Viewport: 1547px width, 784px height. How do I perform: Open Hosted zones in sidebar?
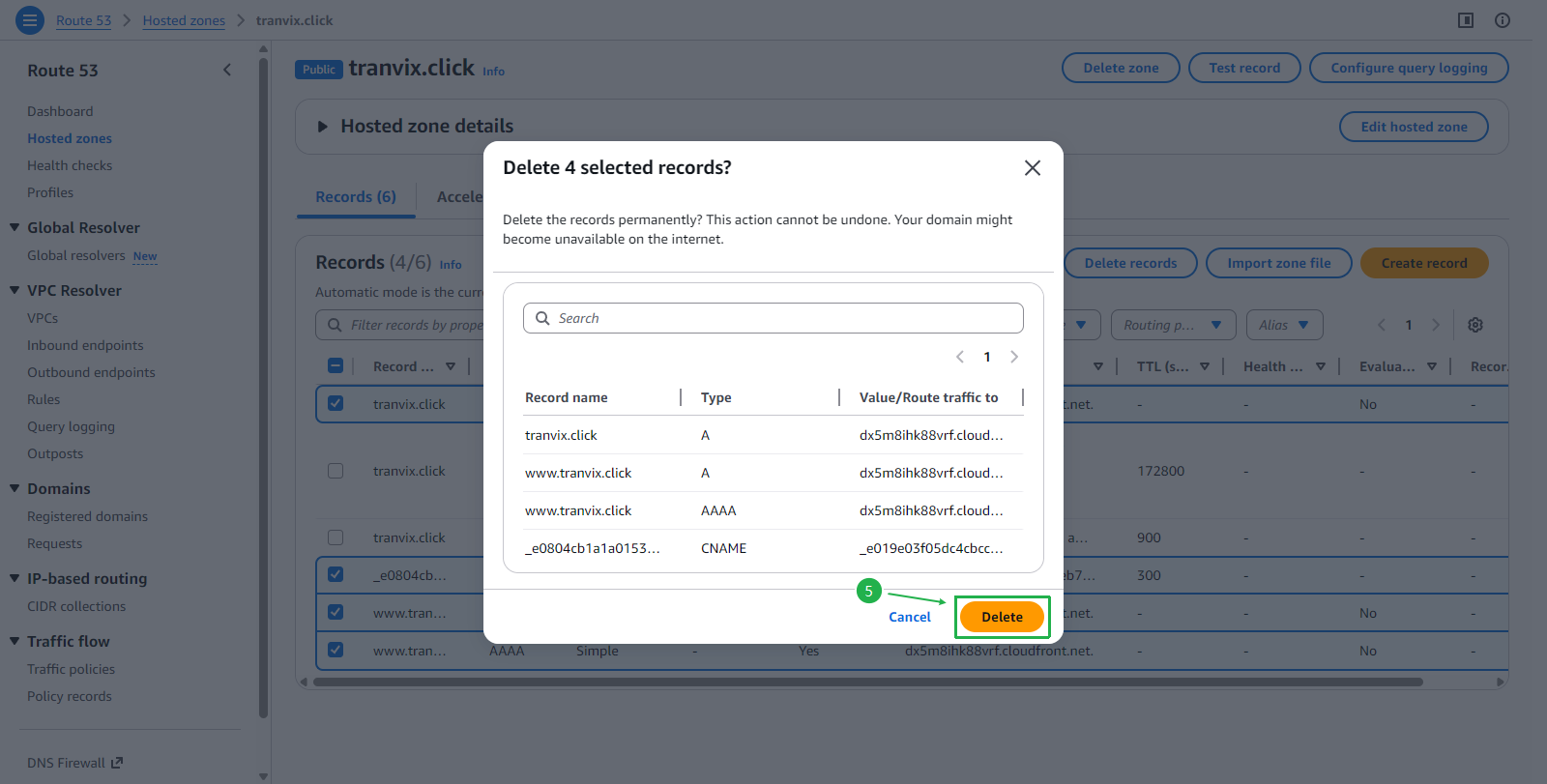[70, 138]
